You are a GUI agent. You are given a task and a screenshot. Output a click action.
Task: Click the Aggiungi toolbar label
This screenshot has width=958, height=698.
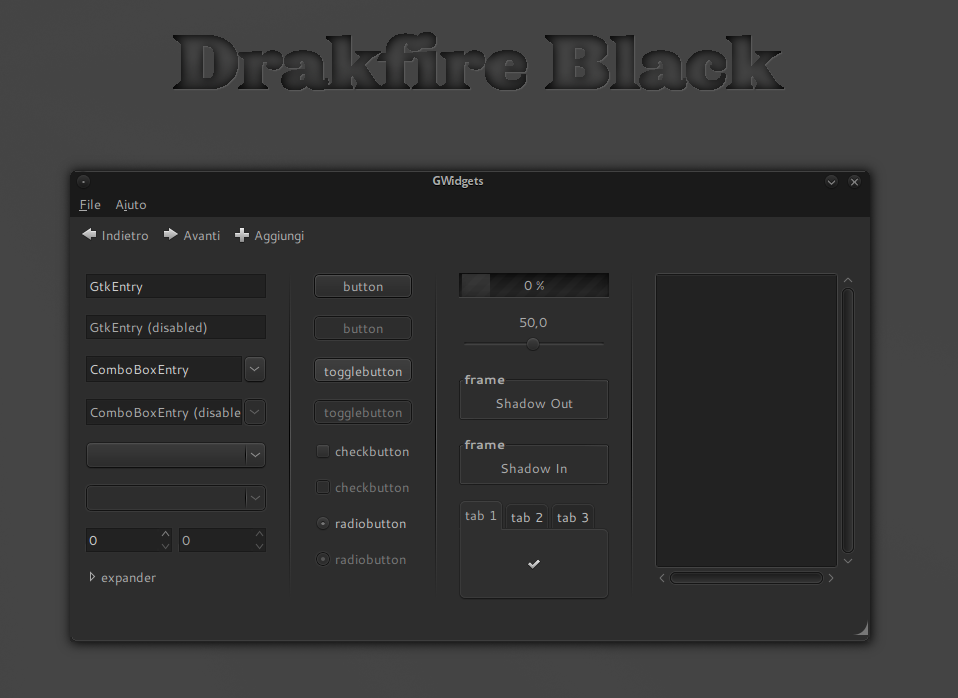coord(279,236)
